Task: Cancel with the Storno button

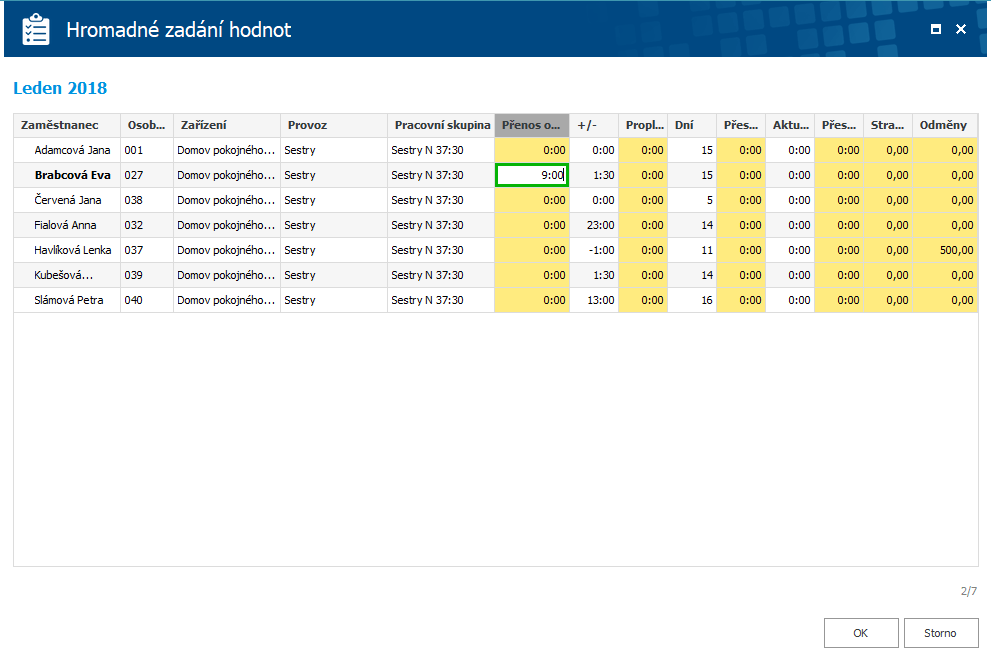Action: pyautogui.click(x=940, y=633)
